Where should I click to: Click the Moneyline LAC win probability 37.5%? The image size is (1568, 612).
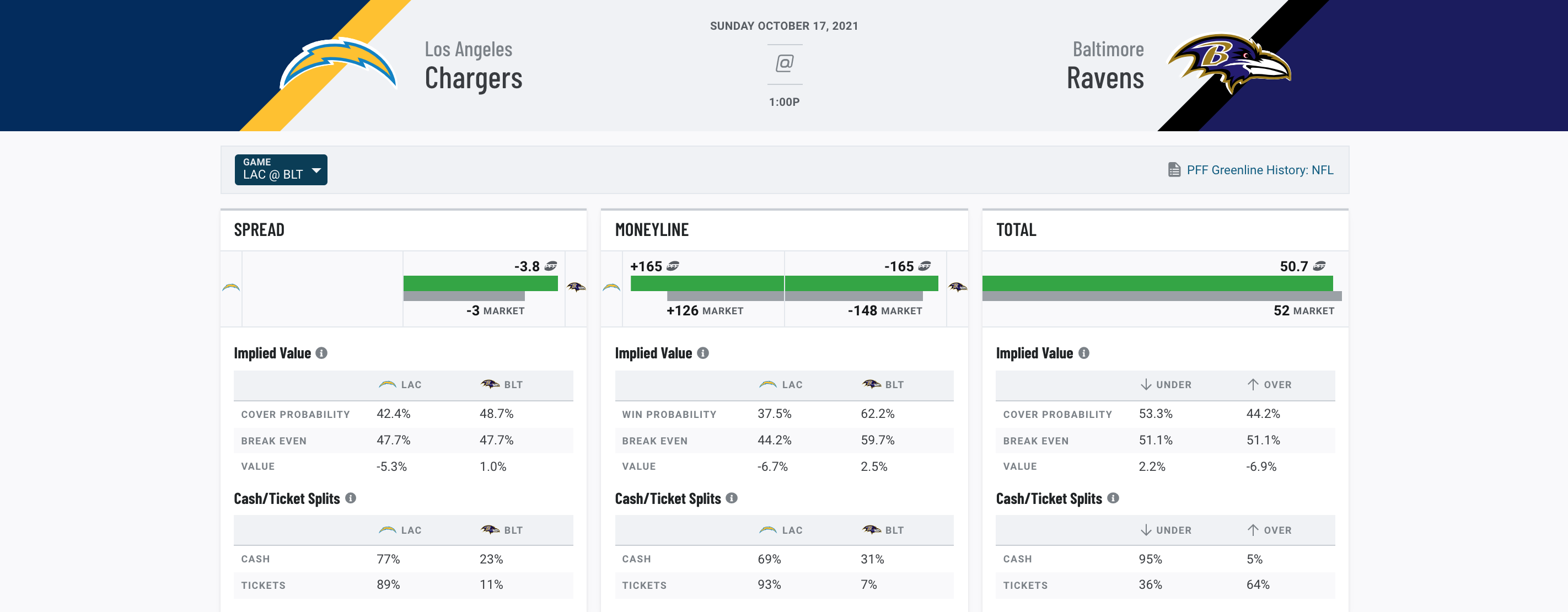[x=774, y=414]
